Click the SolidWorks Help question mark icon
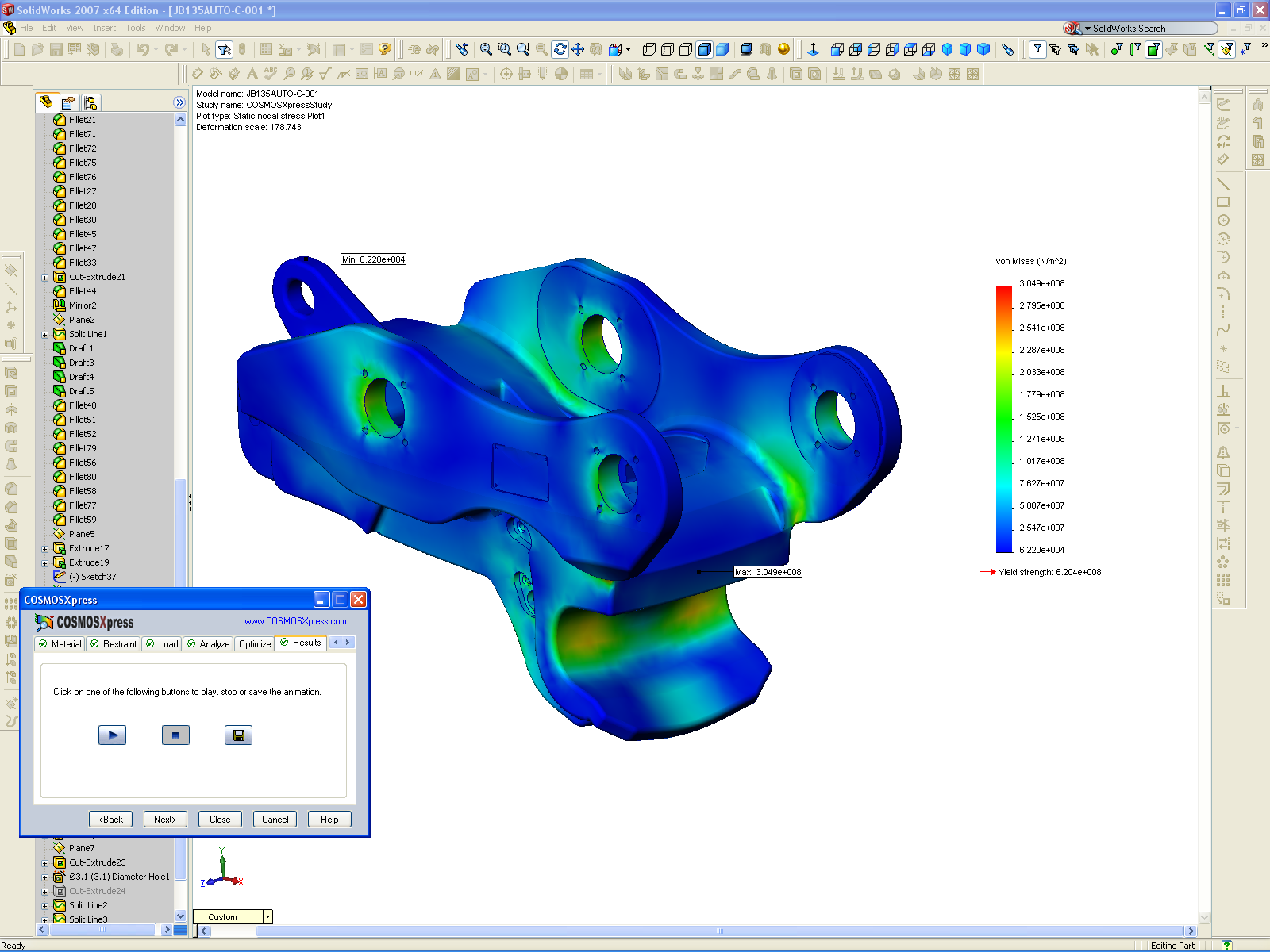This screenshot has width=1270, height=952. click(385, 49)
